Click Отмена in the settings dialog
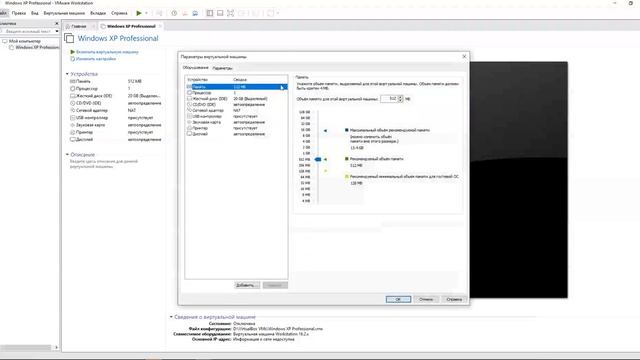Screen dimensions: 640x360 tap(426, 299)
